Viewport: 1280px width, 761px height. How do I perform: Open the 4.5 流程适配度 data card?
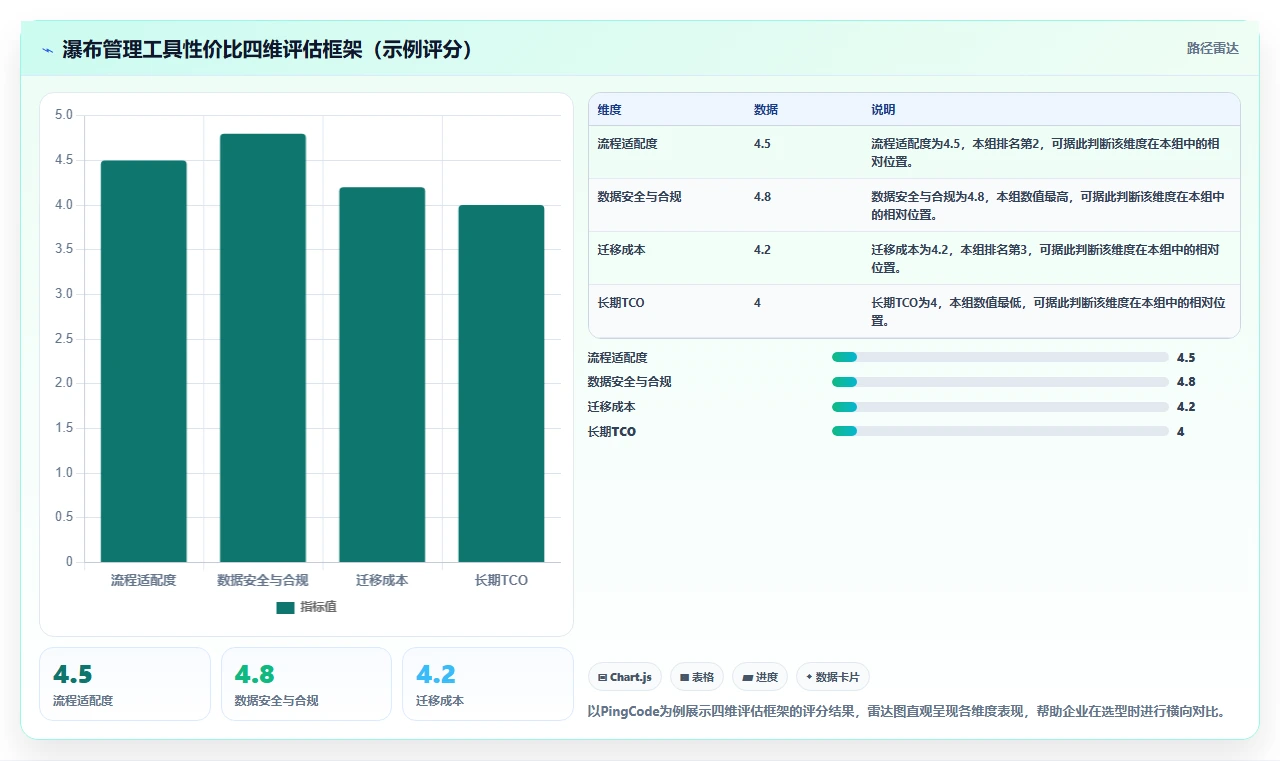click(x=125, y=684)
